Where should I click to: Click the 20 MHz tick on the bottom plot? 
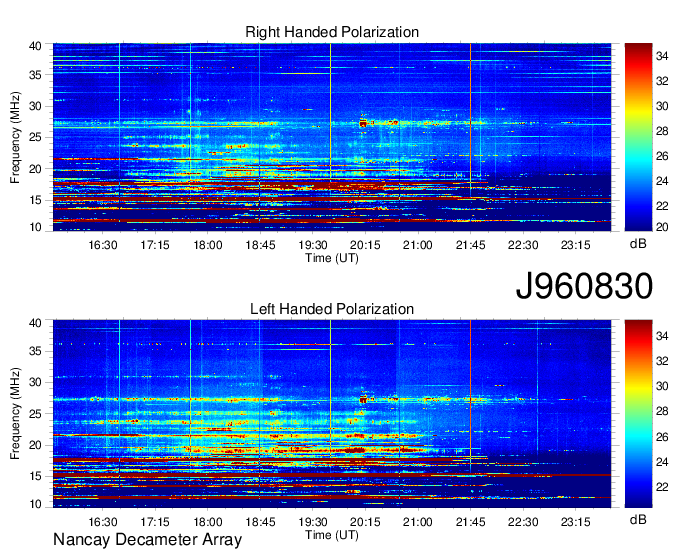point(35,445)
